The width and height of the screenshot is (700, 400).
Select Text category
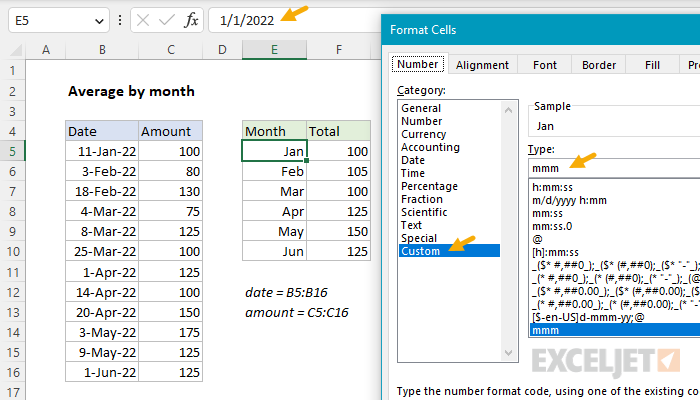[x=449, y=225]
